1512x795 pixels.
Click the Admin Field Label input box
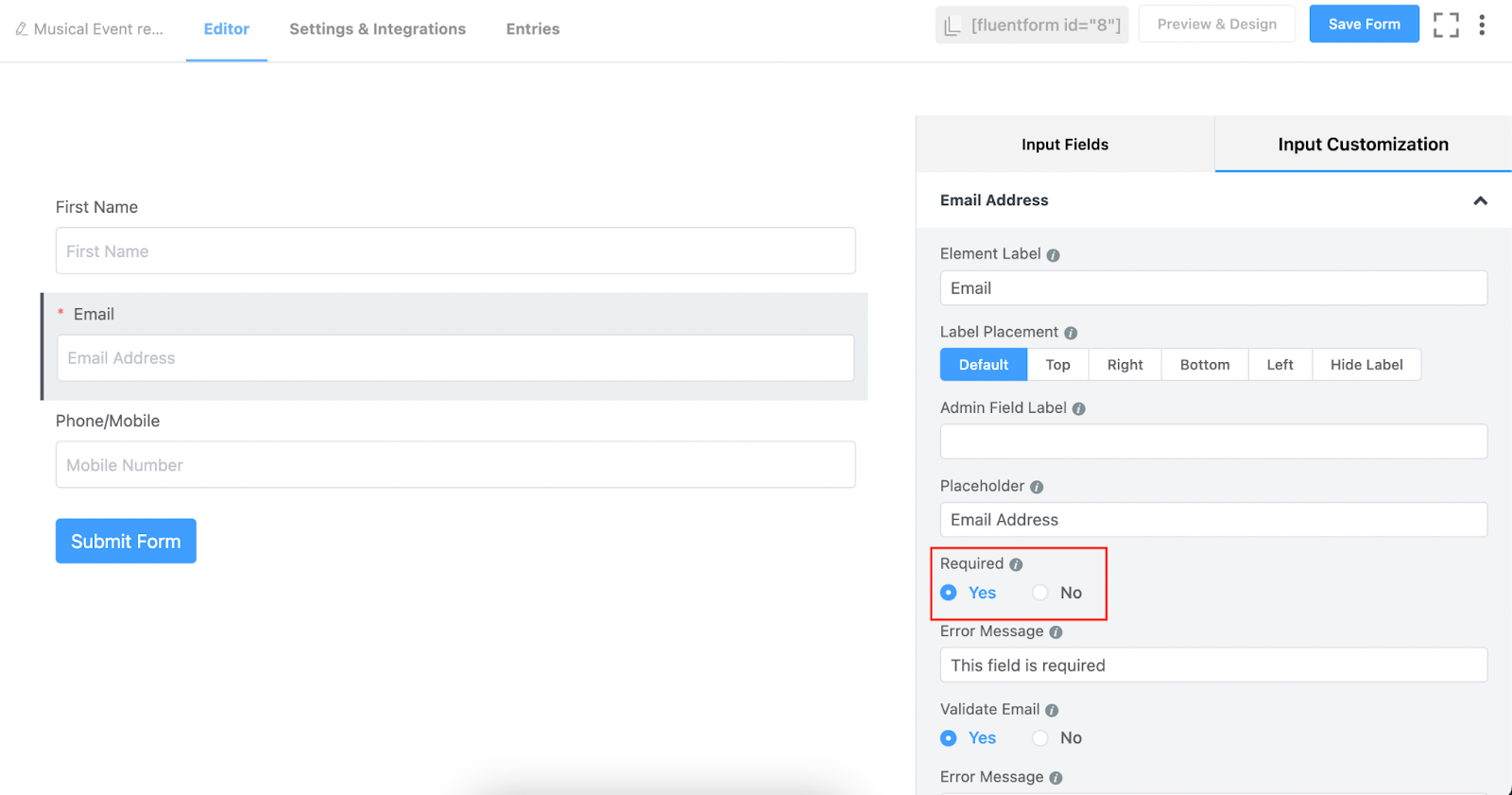(x=1213, y=441)
